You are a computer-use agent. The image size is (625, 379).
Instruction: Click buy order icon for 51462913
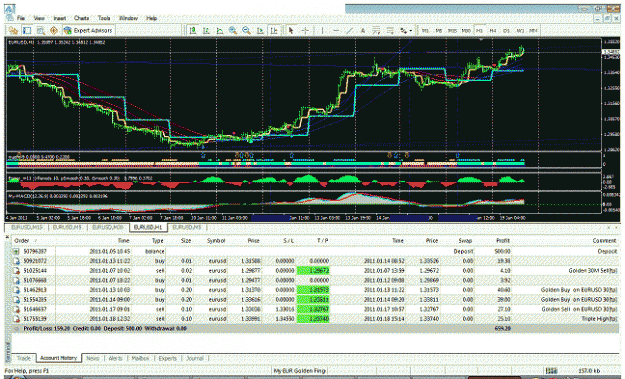coord(16,290)
